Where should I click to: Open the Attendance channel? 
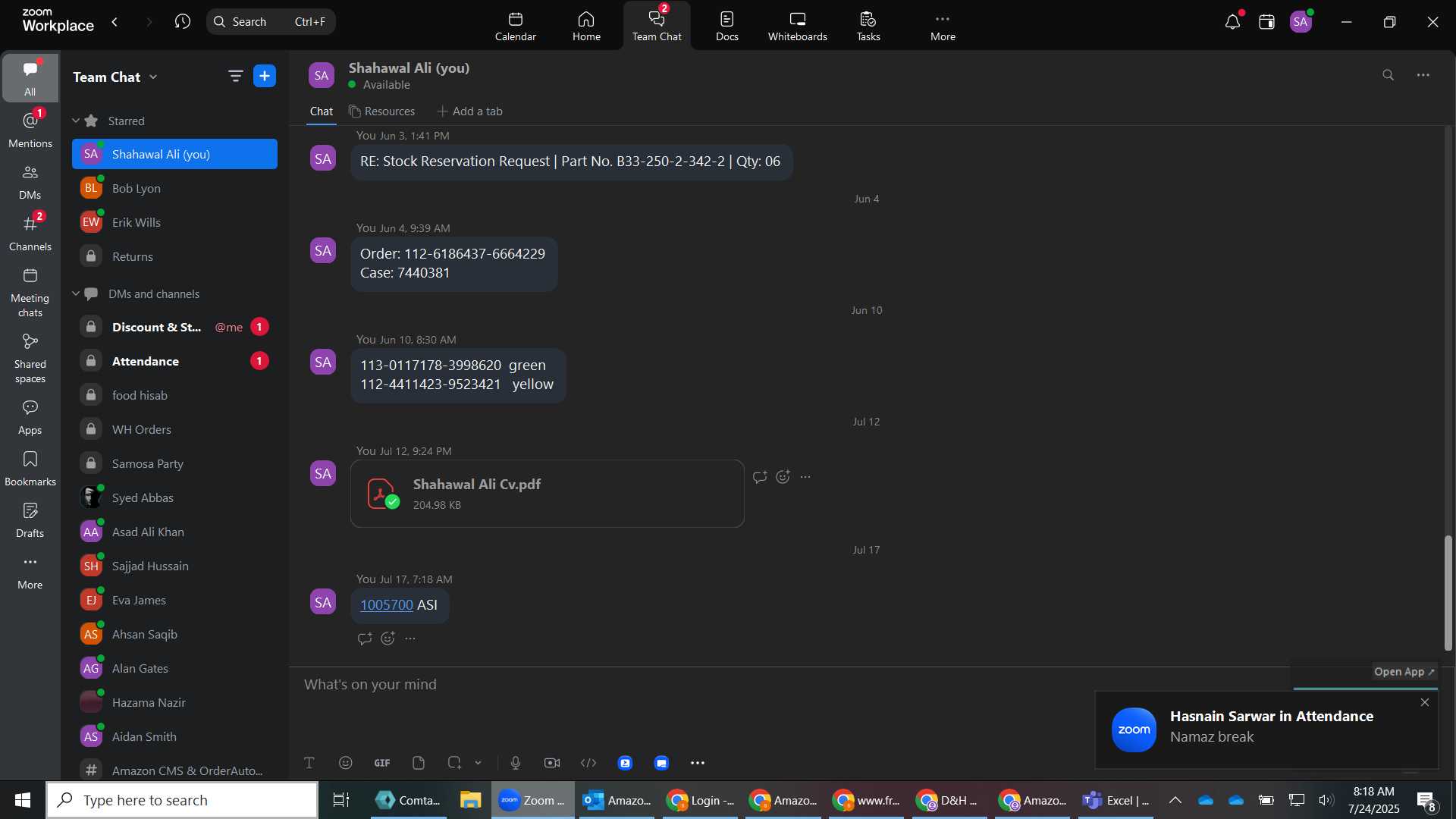[174, 361]
